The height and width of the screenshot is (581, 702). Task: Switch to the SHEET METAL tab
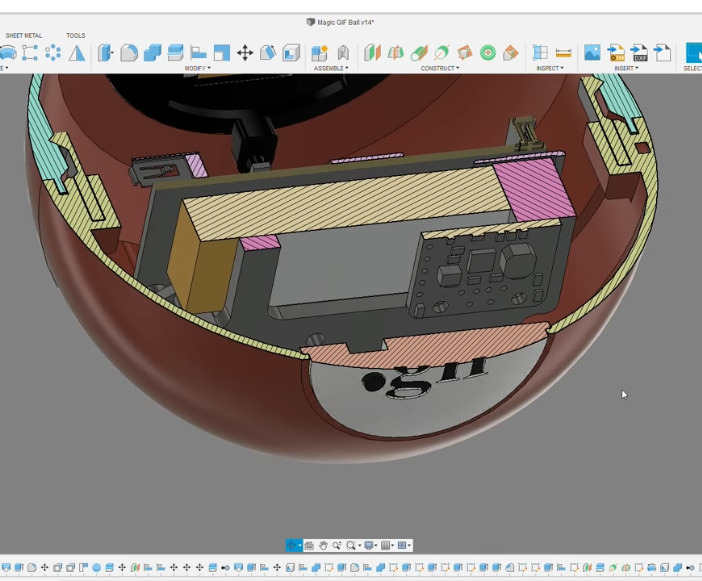click(x=24, y=35)
